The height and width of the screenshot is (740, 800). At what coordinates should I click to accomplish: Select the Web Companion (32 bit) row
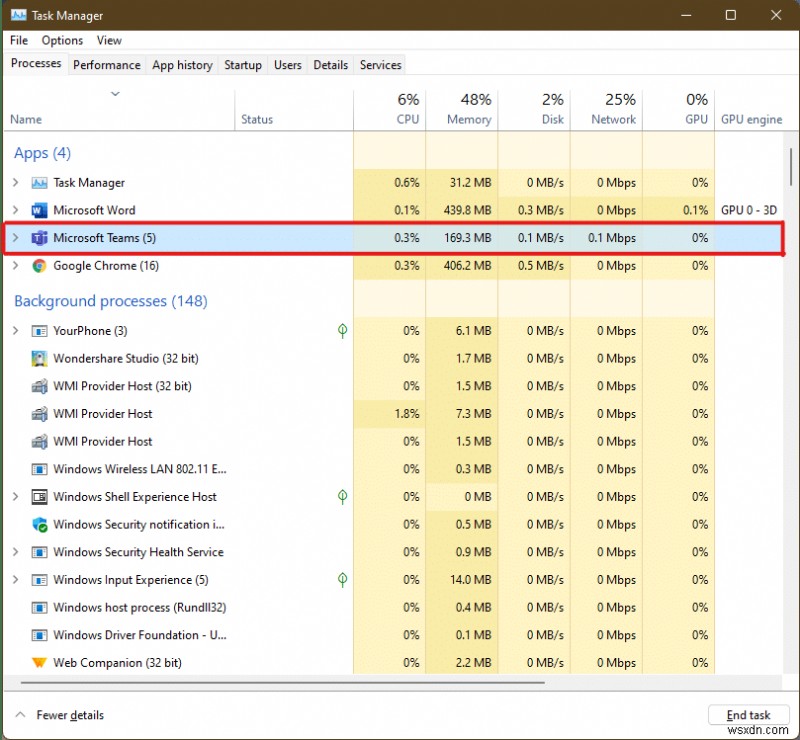[393, 662]
